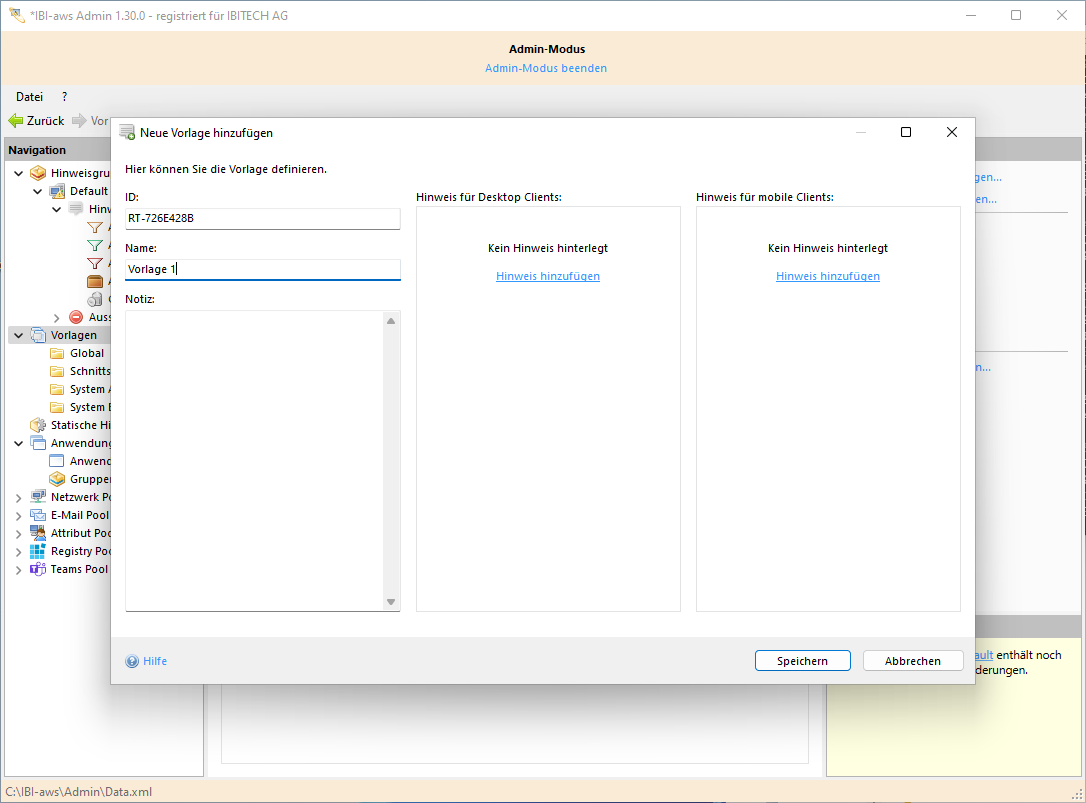This screenshot has height=803, width=1086.
Task: Select the Attribut Pool user icon
Action: pyautogui.click(x=38, y=533)
